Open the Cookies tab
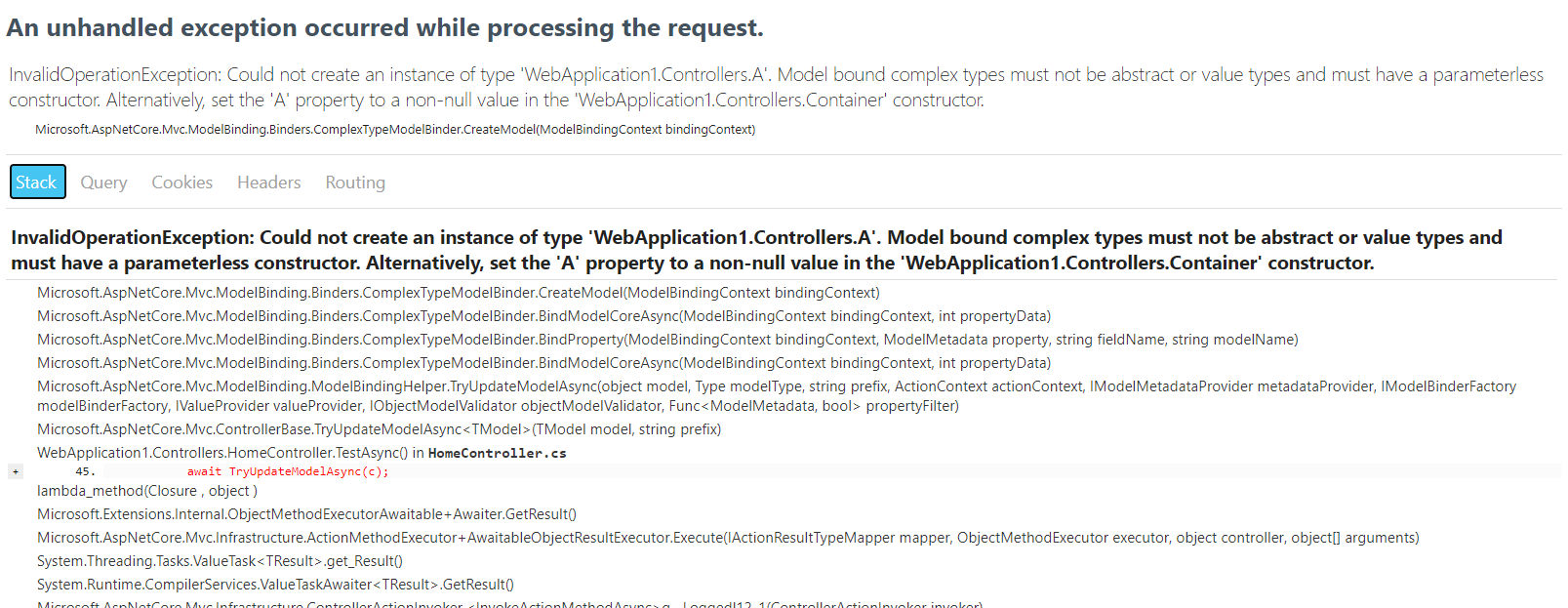Image resolution: width=1568 pixels, height=608 pixels. (181, 182)
